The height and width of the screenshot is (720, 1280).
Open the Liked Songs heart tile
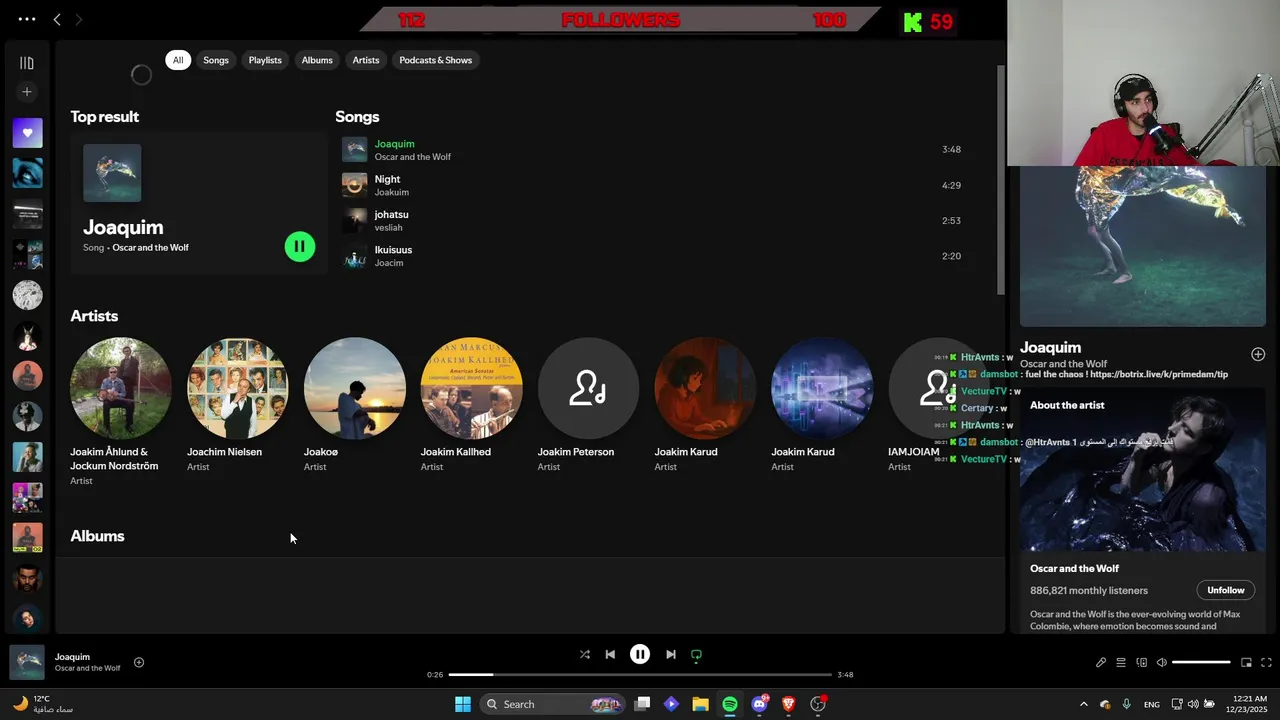pos(27,133)
